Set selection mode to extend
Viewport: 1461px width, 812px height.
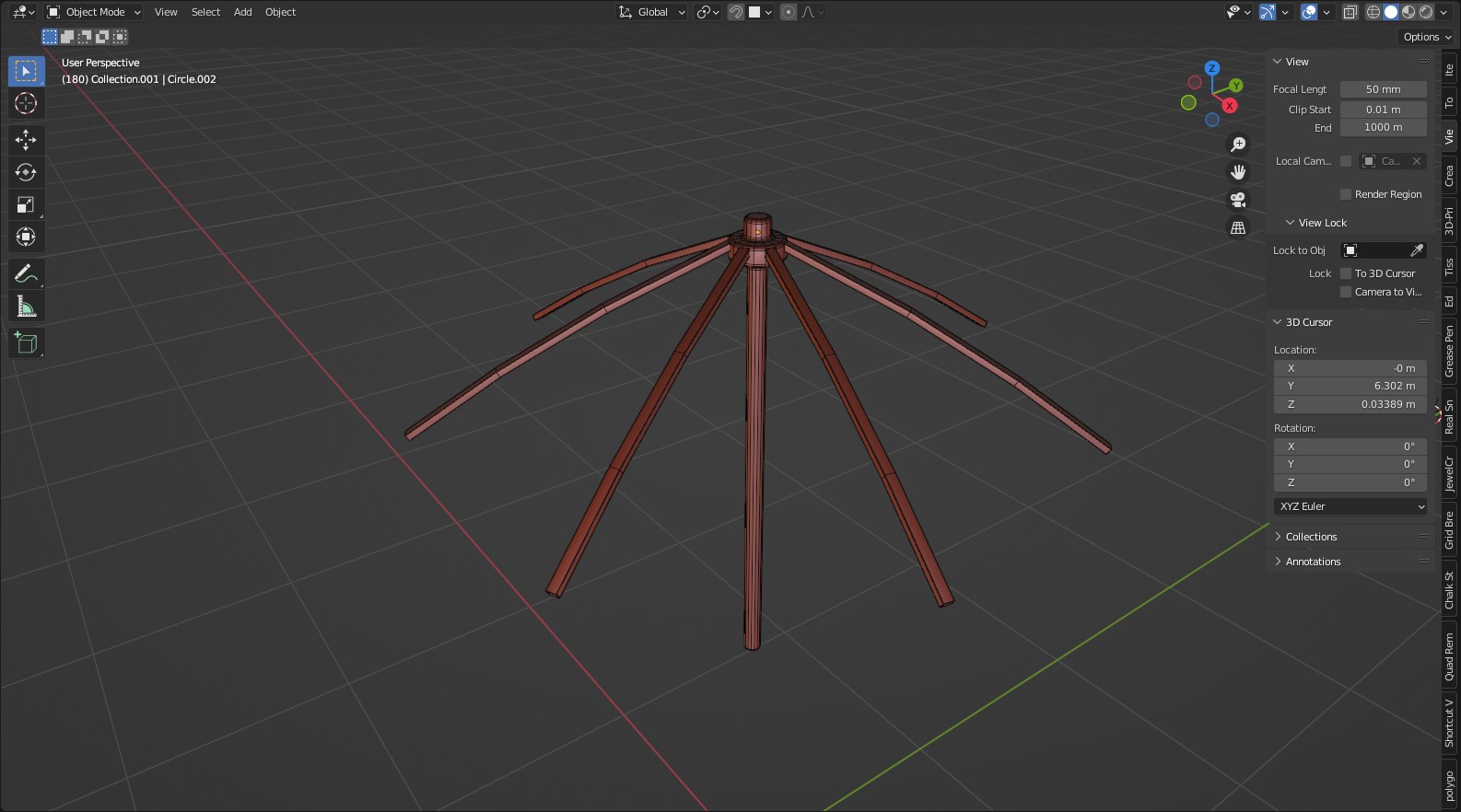point(67,37)
